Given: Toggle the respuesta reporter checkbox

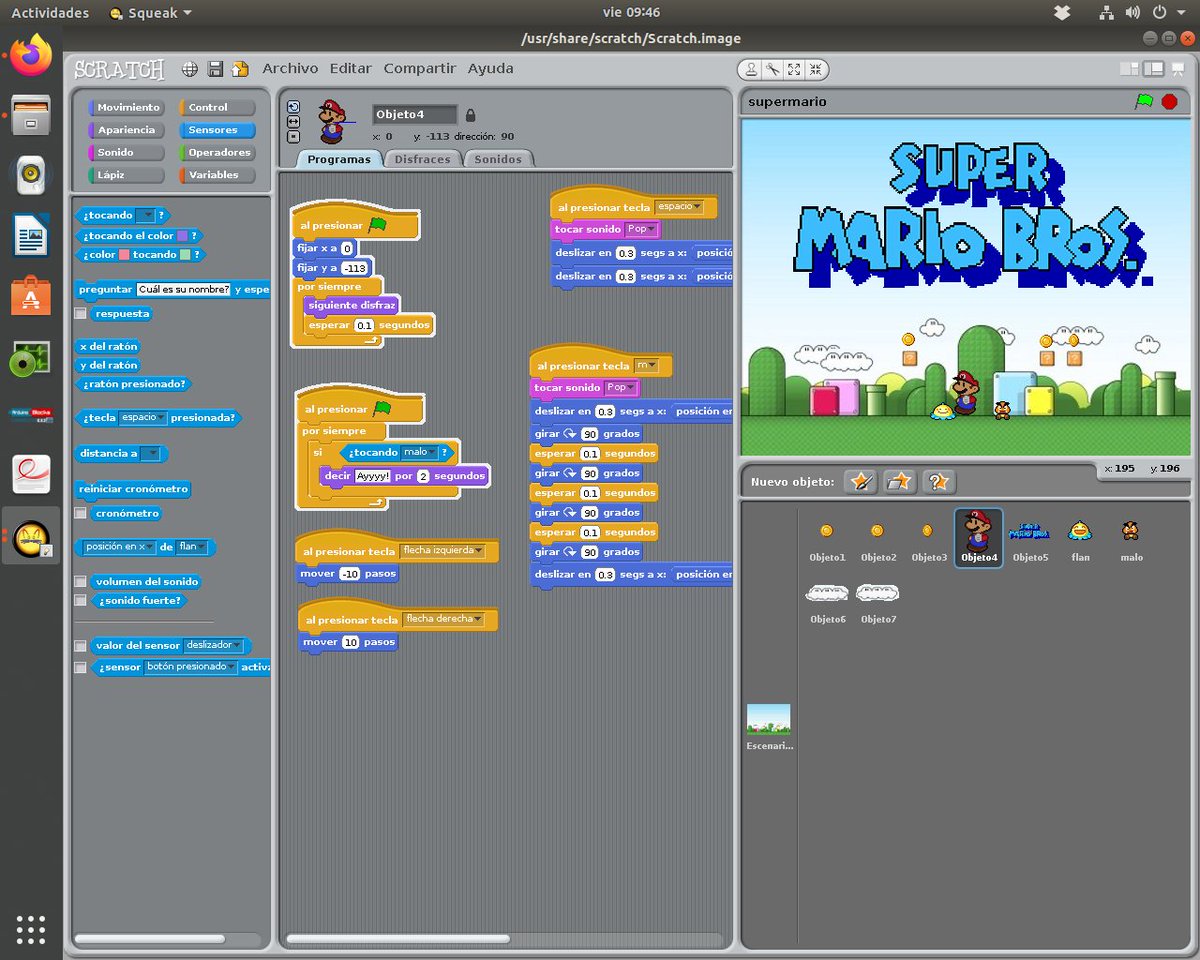Looking at the screenshot, I should point(80,313).
